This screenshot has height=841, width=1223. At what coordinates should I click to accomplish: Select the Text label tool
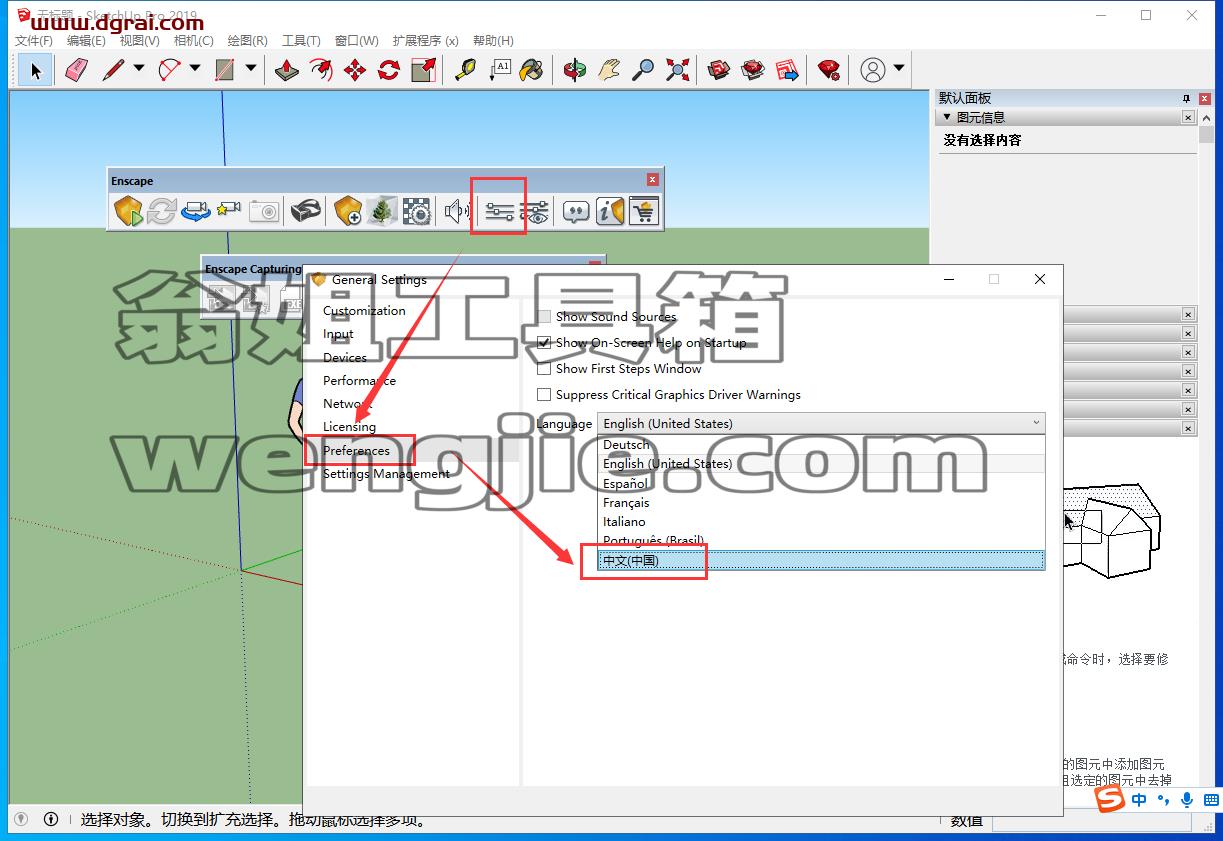(499, 70)
